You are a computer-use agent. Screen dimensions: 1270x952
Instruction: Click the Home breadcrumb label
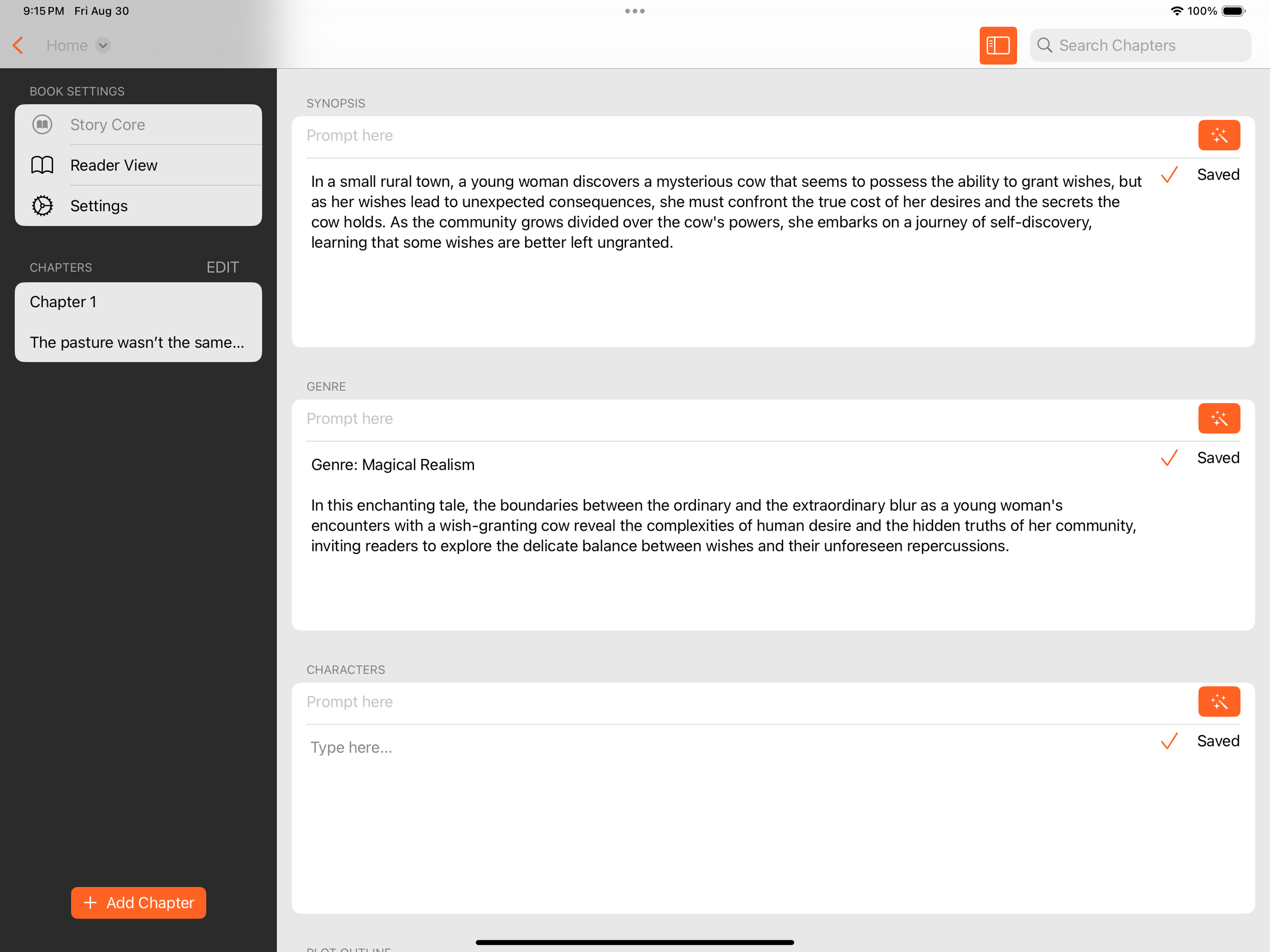67,45
